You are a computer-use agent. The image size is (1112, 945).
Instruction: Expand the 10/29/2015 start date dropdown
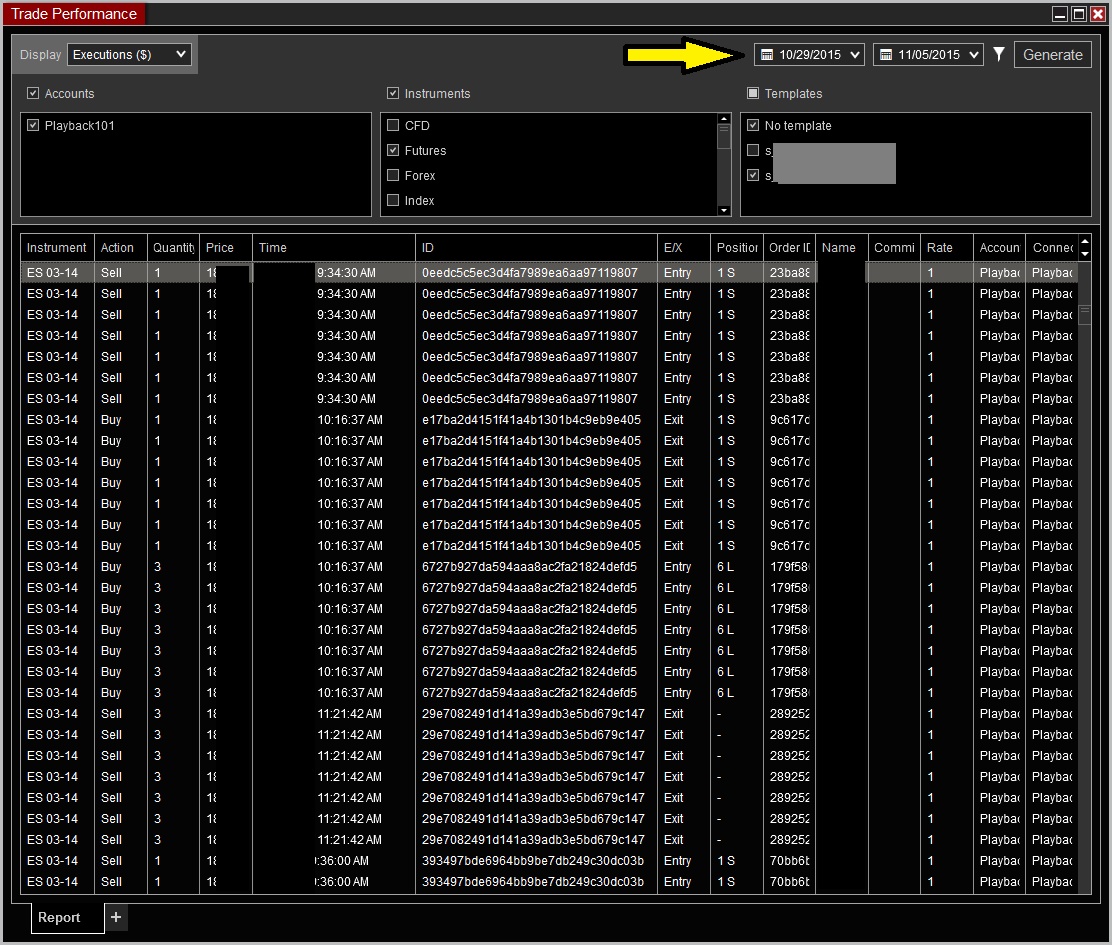coord(855,55)
